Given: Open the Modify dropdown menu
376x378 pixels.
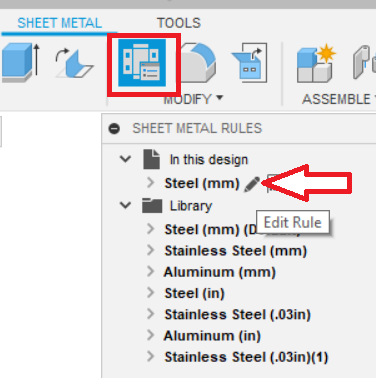Looking at the screenshot, I should click(x=193, y=99).
